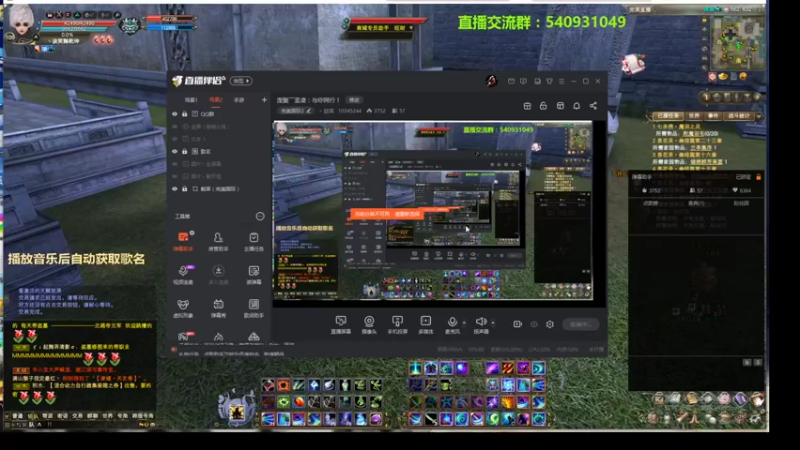Toggle visibility of the 歌名 source layer

[x=175, y=152]
